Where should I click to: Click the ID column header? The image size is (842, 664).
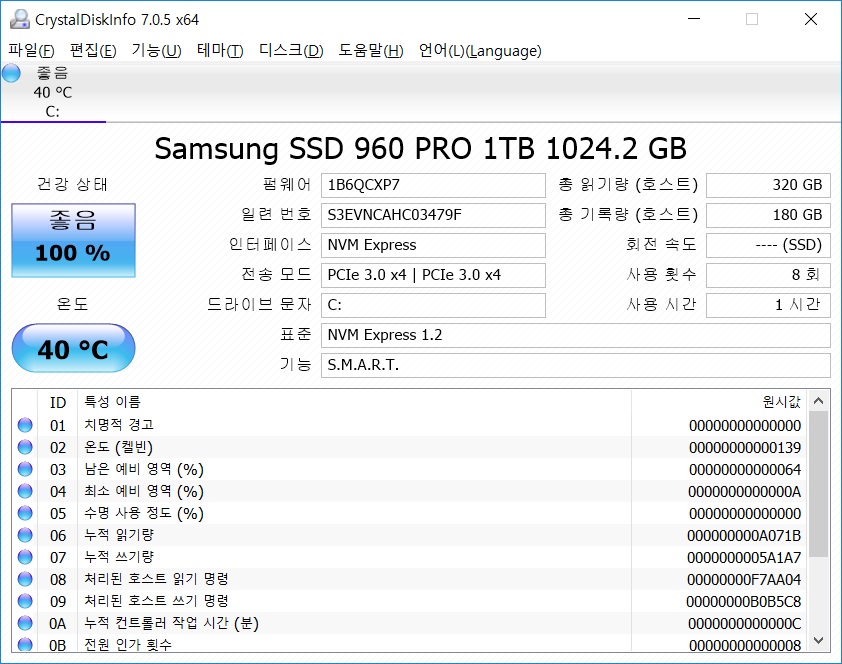57,402
